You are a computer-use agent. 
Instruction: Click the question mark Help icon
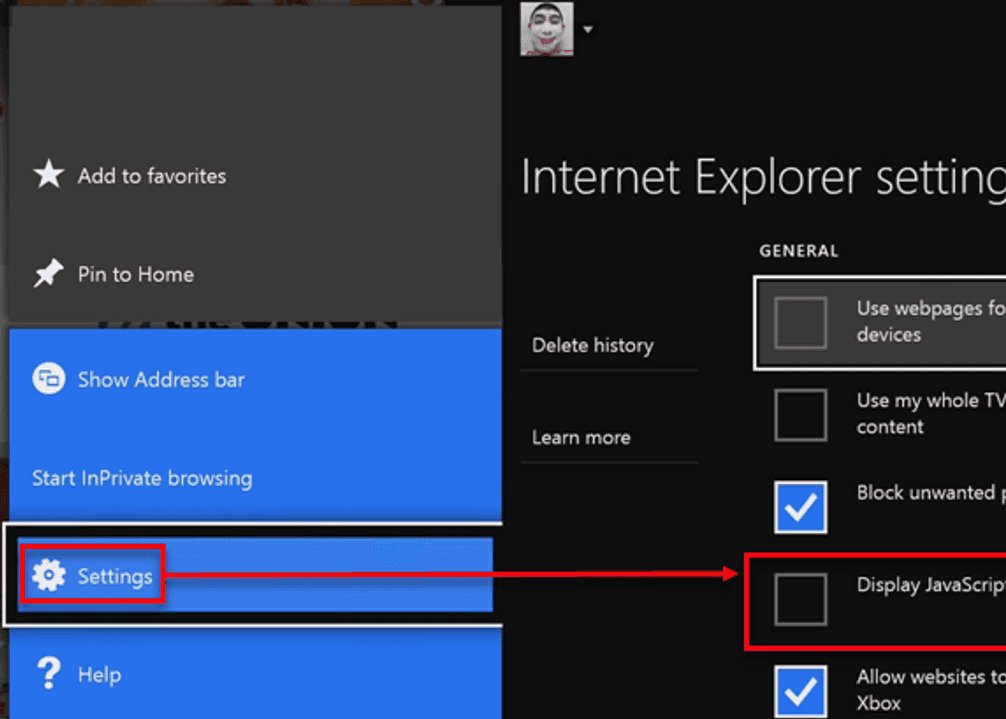(49, 673)
